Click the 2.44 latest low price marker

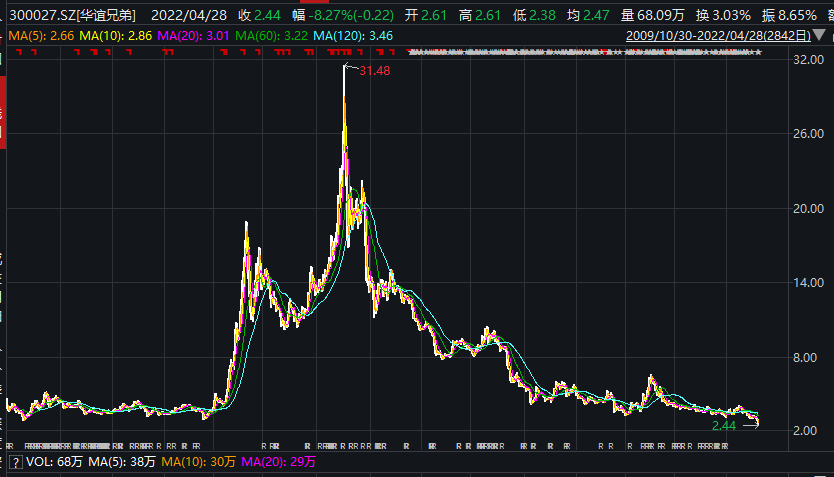click(723, 426)
